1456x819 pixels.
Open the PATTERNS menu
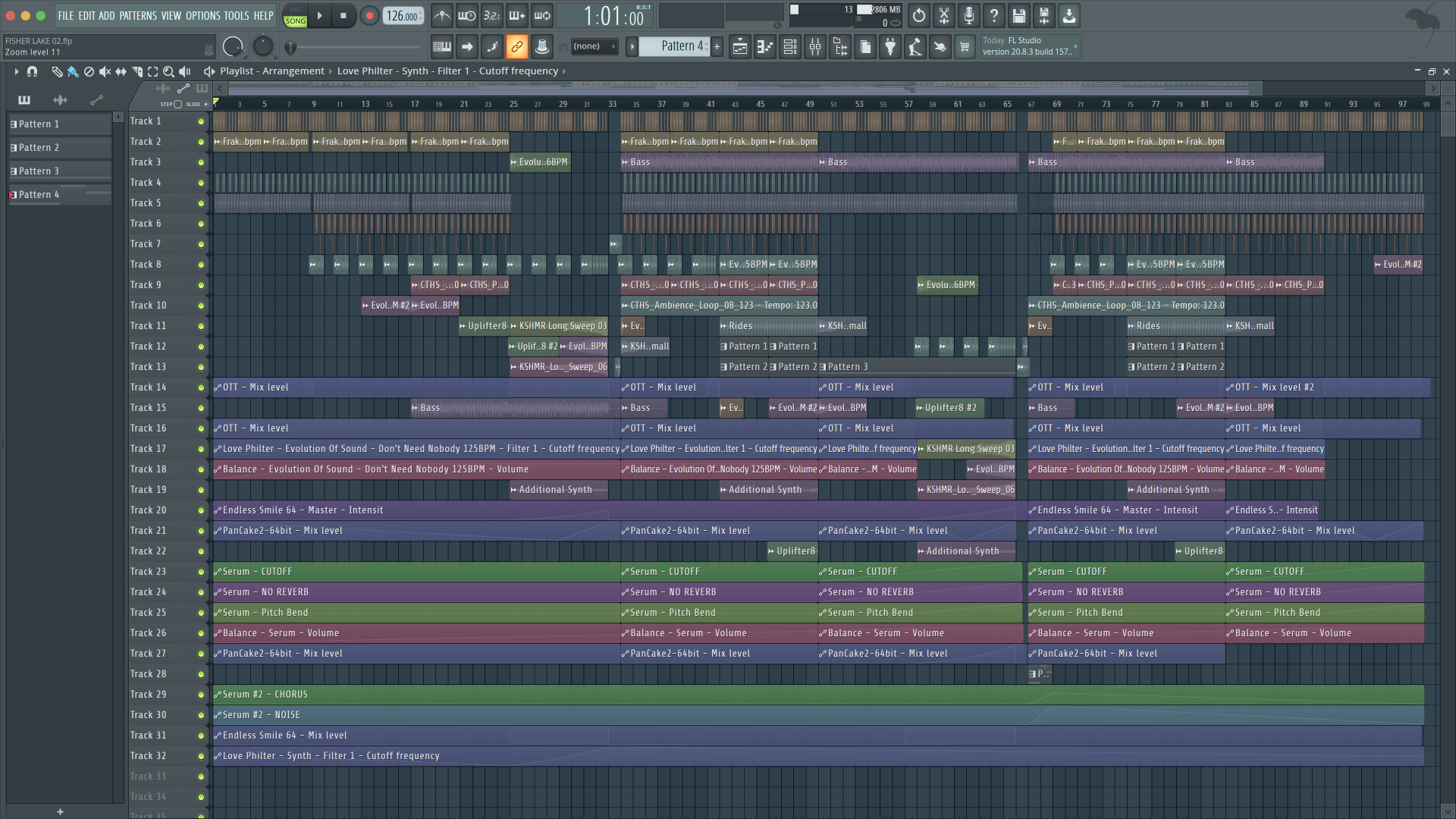click(x=138, y=15)
